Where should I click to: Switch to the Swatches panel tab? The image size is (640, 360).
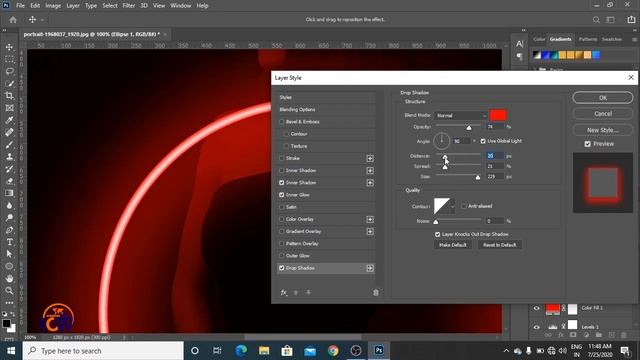pos(611,39)
